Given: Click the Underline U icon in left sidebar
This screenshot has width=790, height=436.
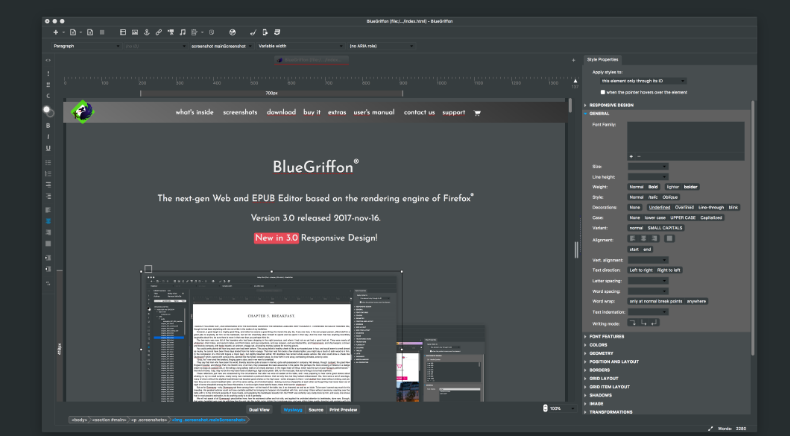Looking at the screenshot, I should point(48,148).
